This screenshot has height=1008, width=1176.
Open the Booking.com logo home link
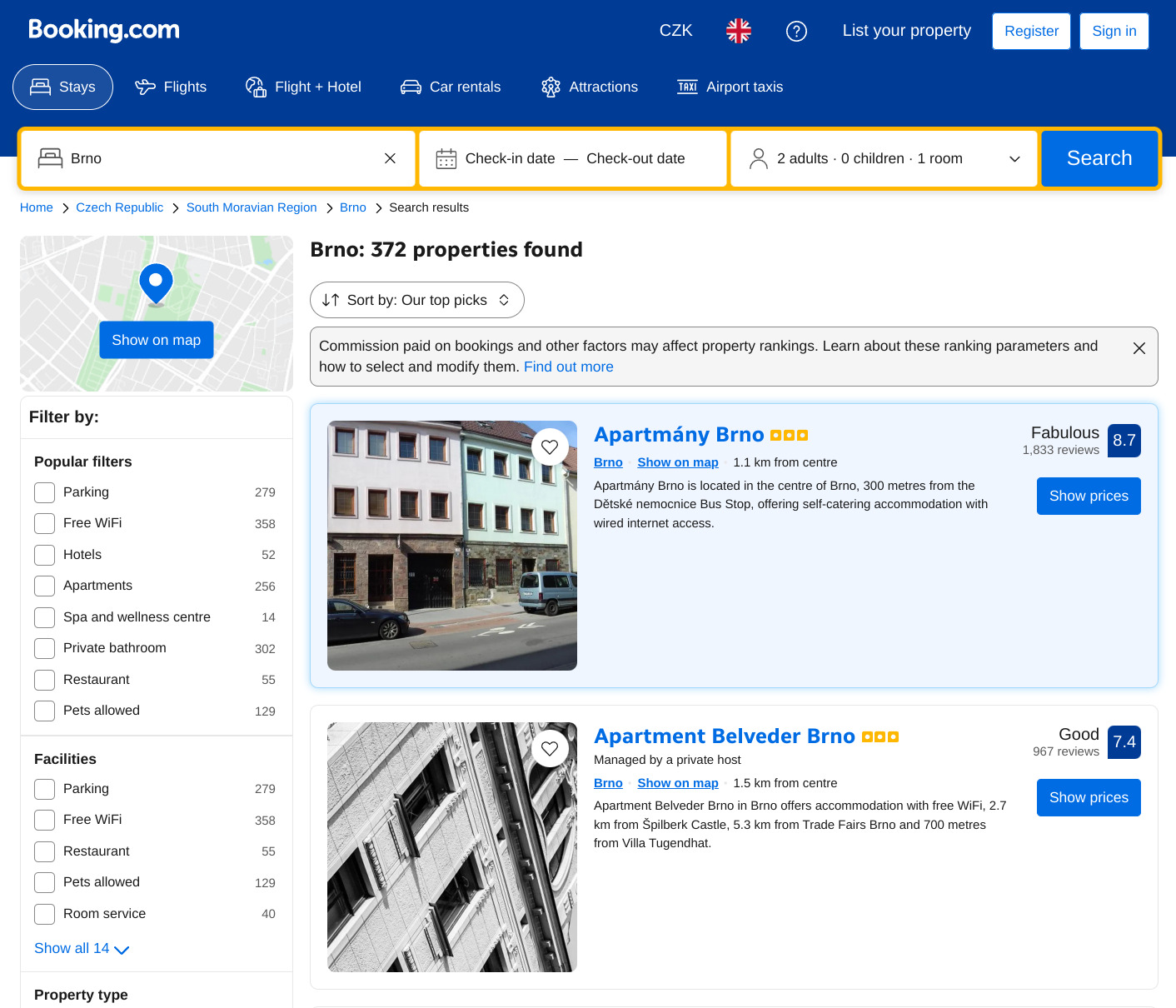[104, 30]
